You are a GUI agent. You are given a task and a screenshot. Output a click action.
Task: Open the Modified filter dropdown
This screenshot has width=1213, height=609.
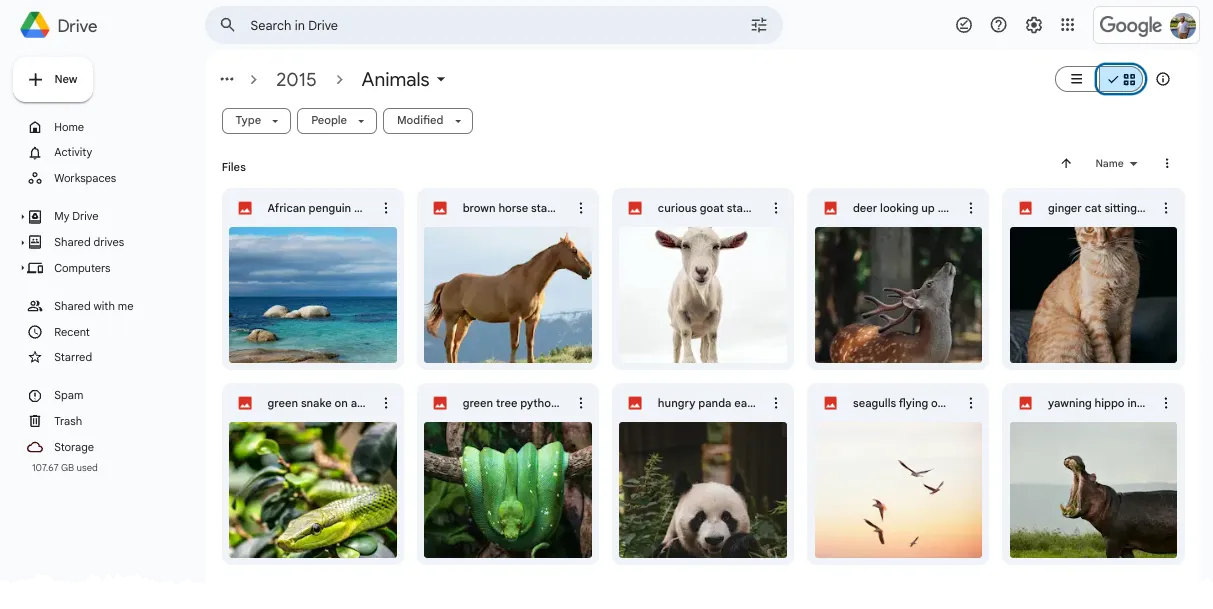click(x=427, y=120)
